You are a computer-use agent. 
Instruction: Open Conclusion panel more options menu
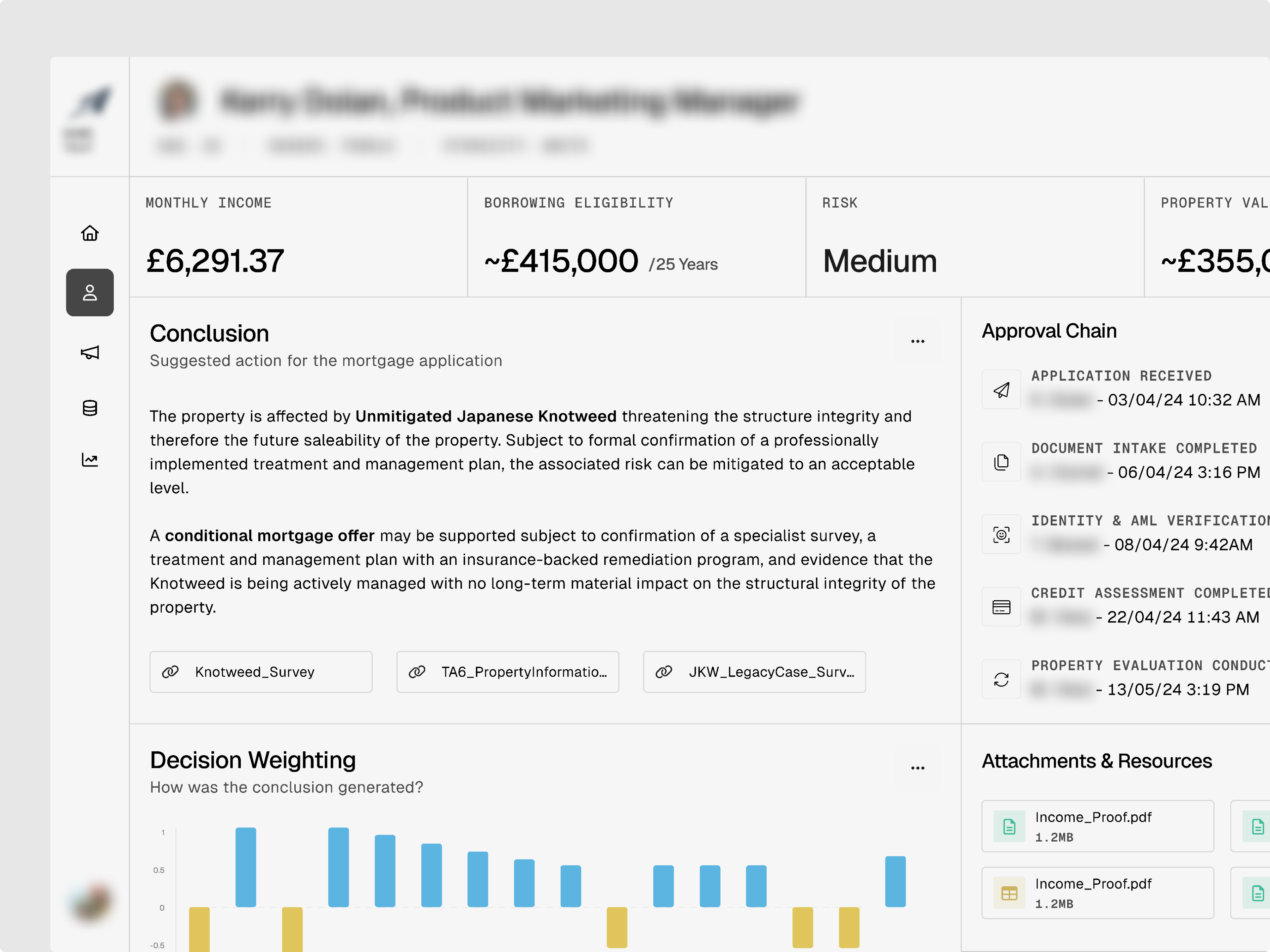tap(917, 341)
